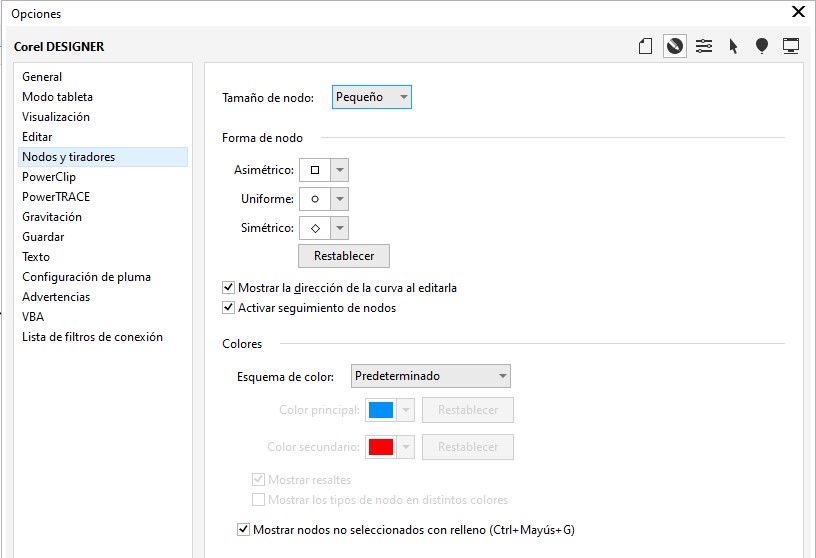Expand the Simétrico node shape dropdown

(340, 228)
